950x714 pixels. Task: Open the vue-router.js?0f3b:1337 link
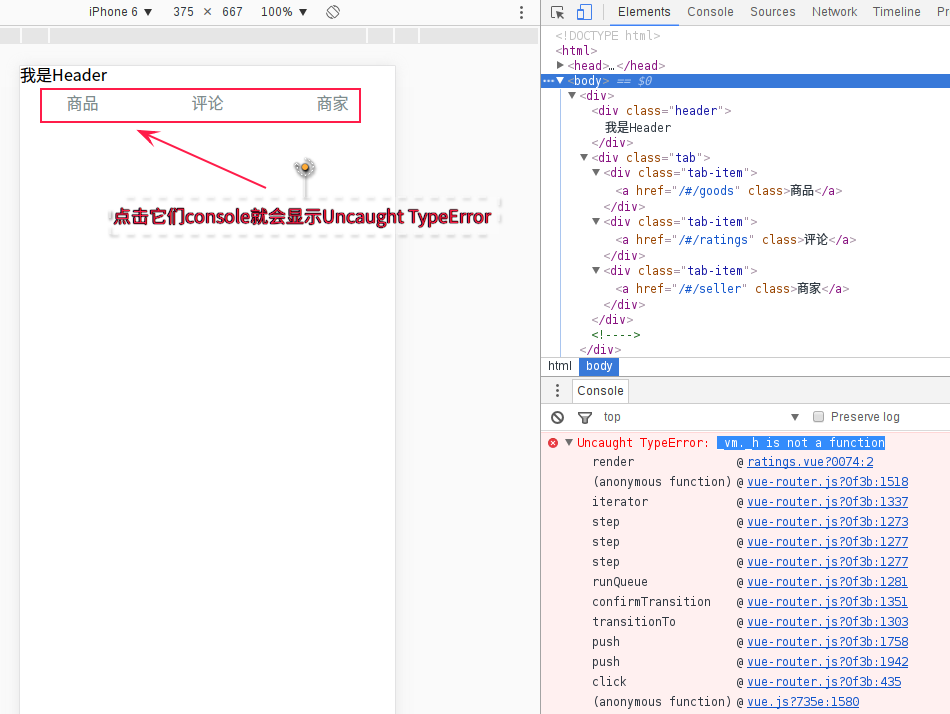[828, 502]
